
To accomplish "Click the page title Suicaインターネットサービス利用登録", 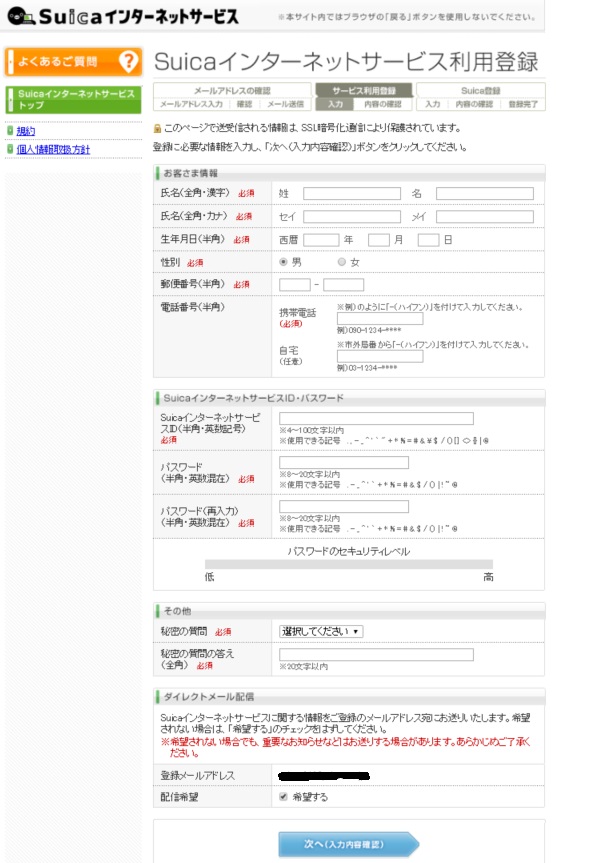I will point(346,62).
